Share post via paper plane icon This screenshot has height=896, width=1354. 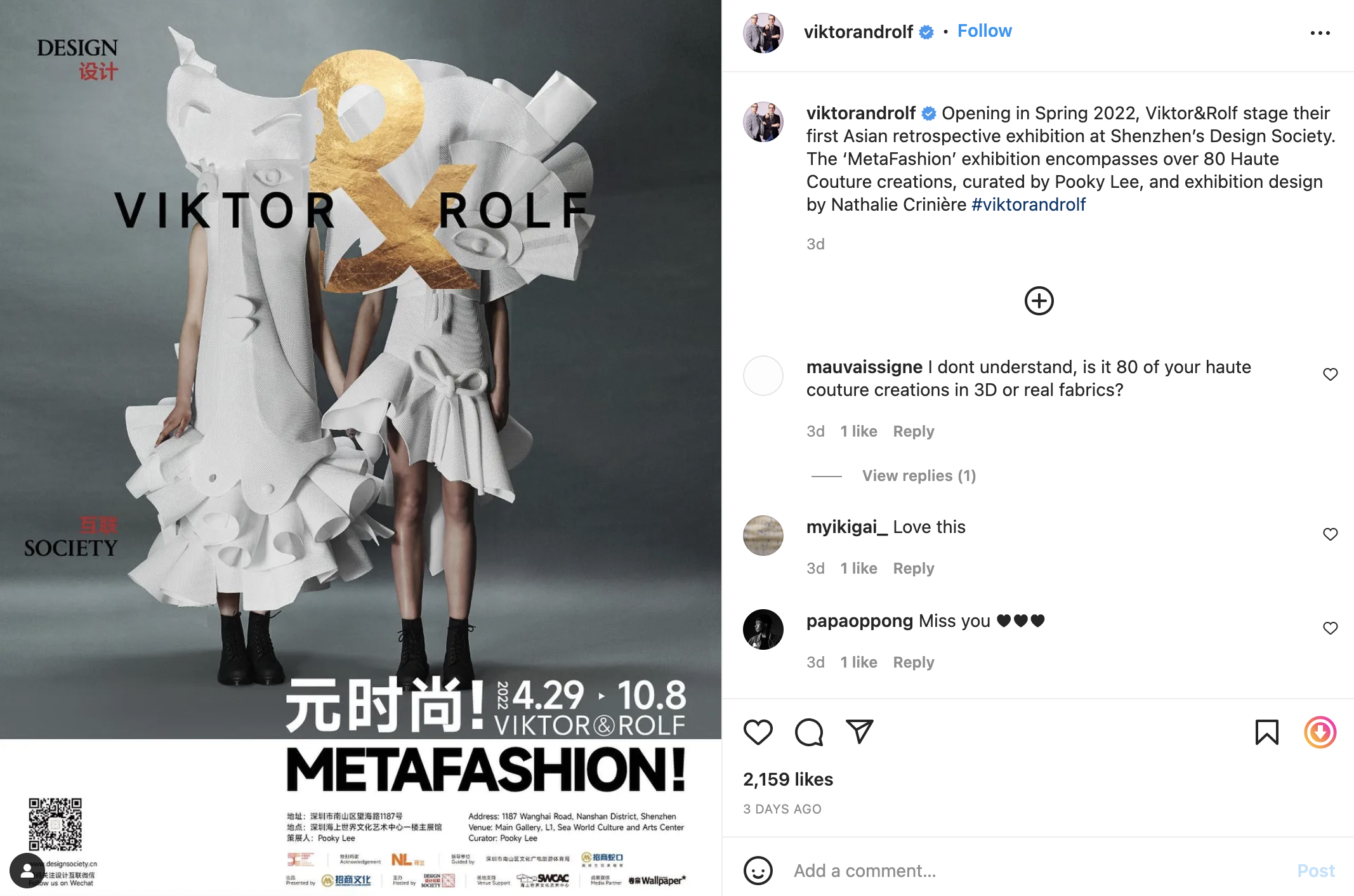860,732
